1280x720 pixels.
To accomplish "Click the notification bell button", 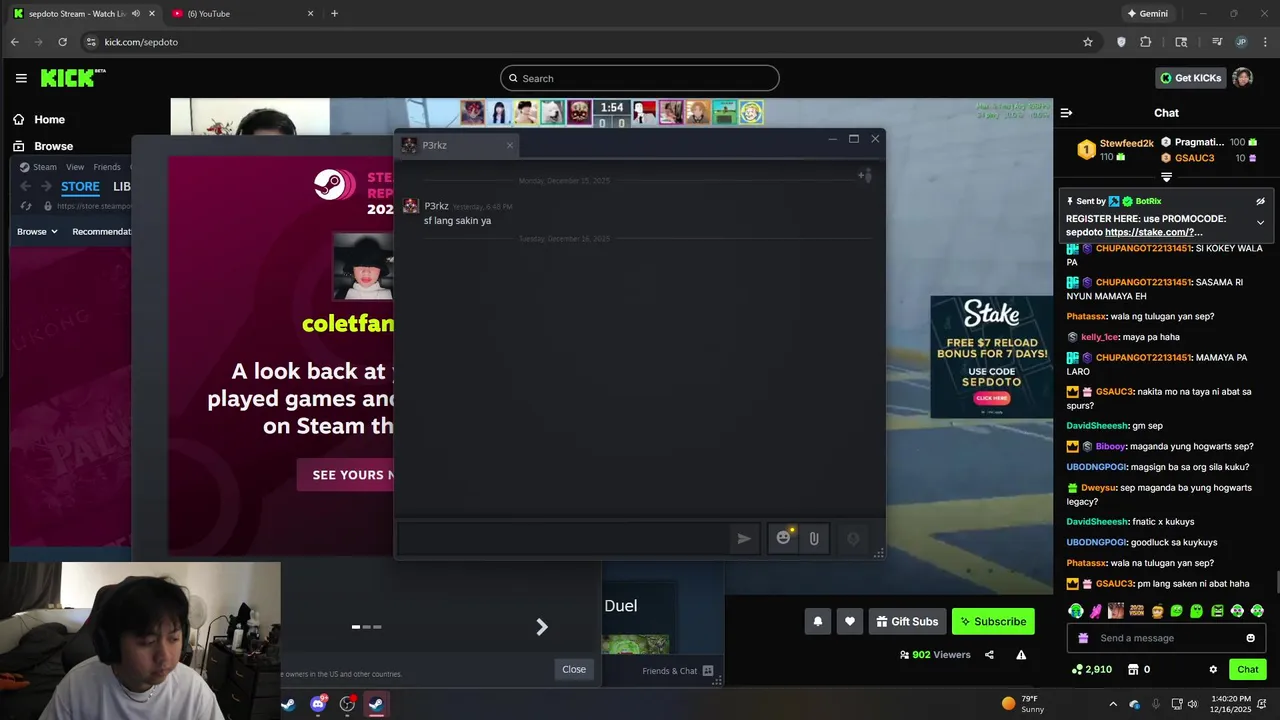I will [x=817, y=621].
